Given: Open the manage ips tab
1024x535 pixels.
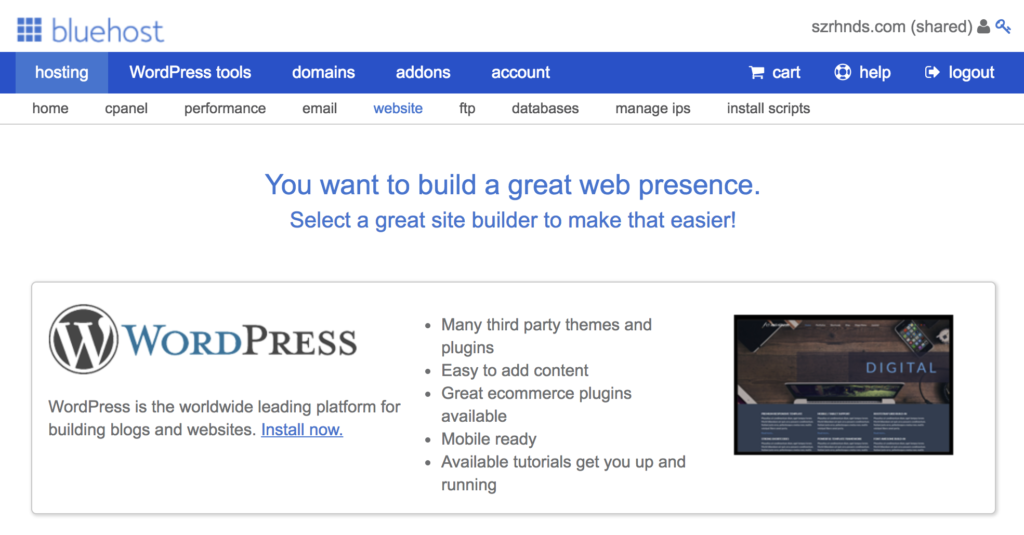Looking at the screenshot, I should [652, 108].
